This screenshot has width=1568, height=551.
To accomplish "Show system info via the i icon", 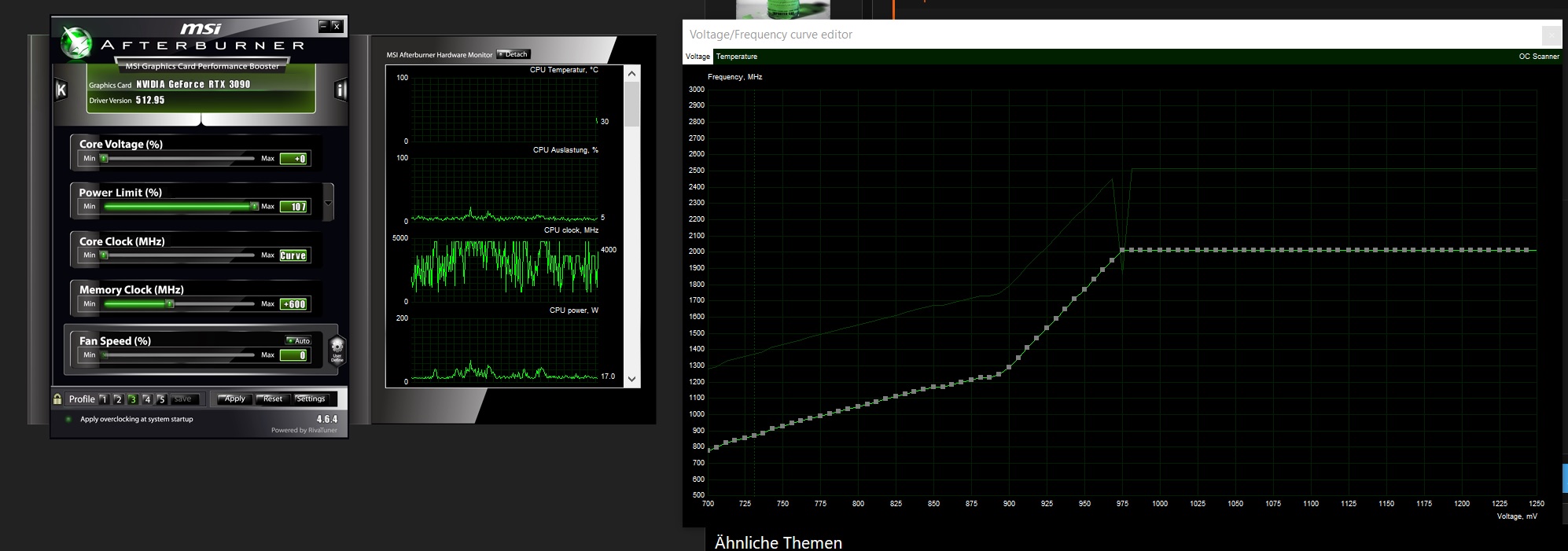I will point(340,90).
